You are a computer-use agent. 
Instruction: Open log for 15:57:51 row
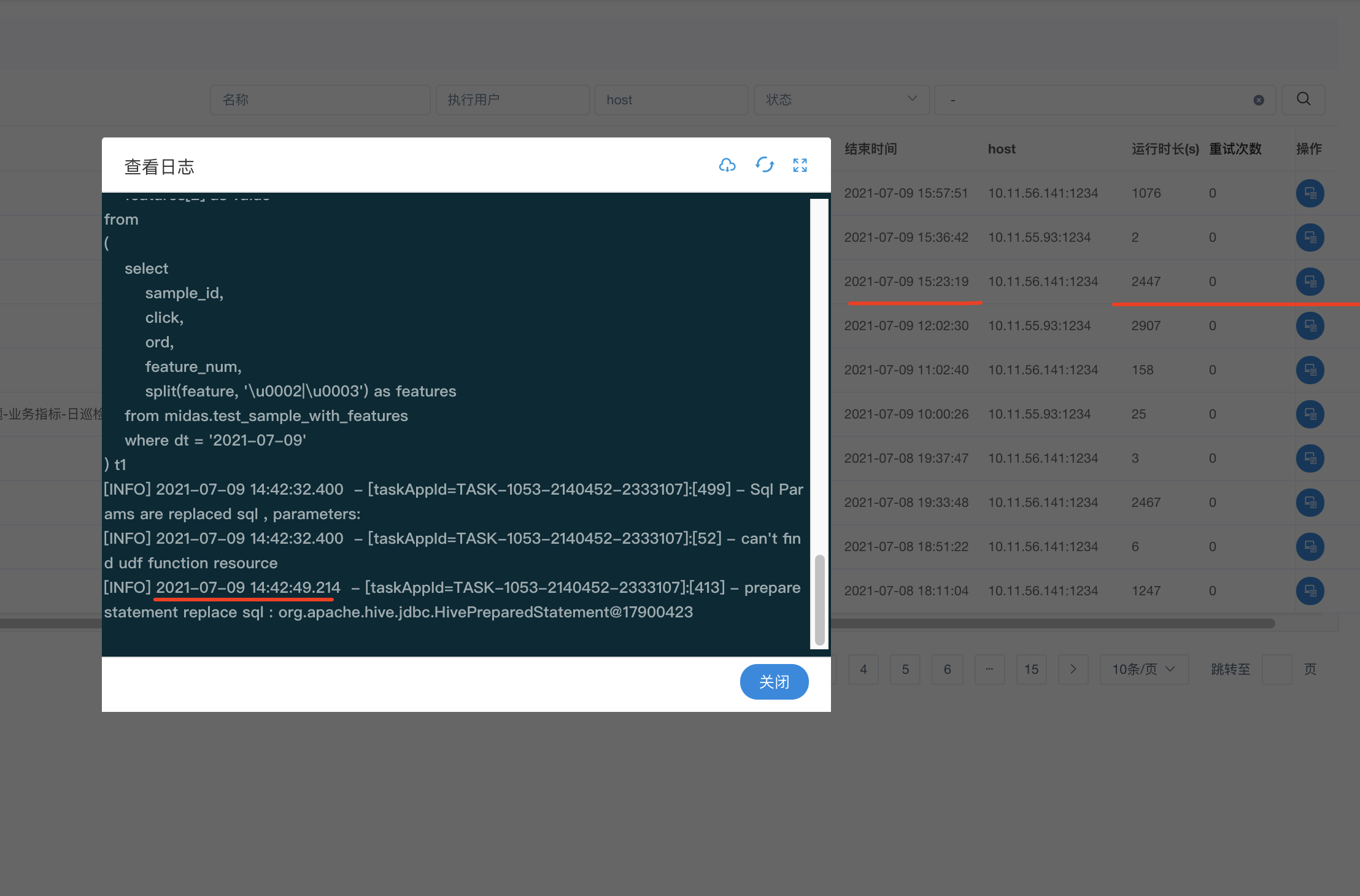coord(1310,193)
